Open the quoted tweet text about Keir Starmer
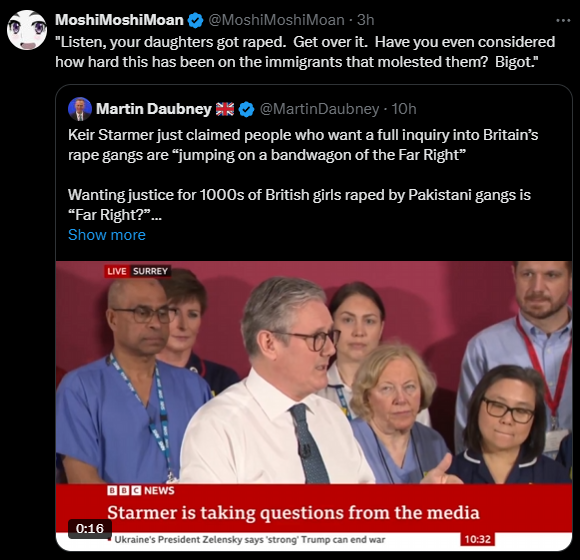The height and width of the screenshot is (560, 580). pos(303,175)
